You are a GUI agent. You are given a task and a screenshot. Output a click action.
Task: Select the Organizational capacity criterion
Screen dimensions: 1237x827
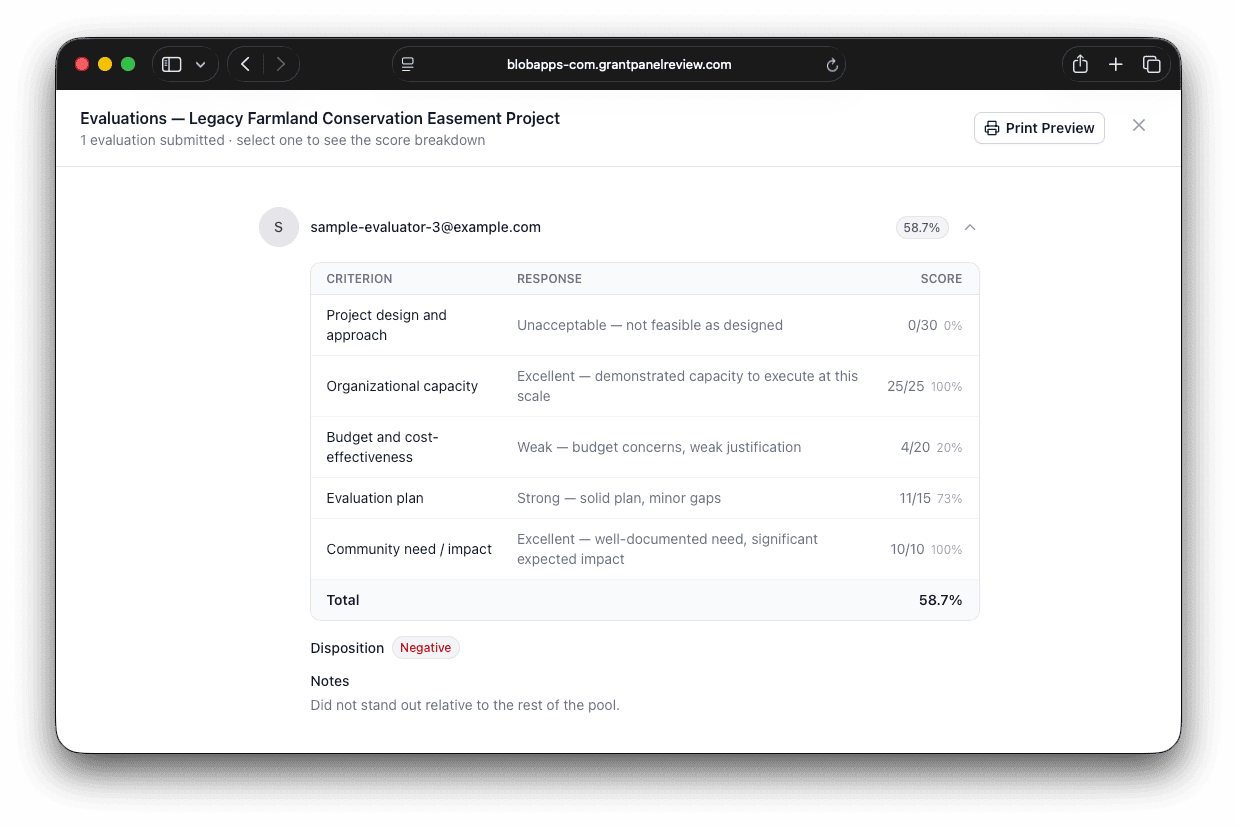[x=402, y=386]
